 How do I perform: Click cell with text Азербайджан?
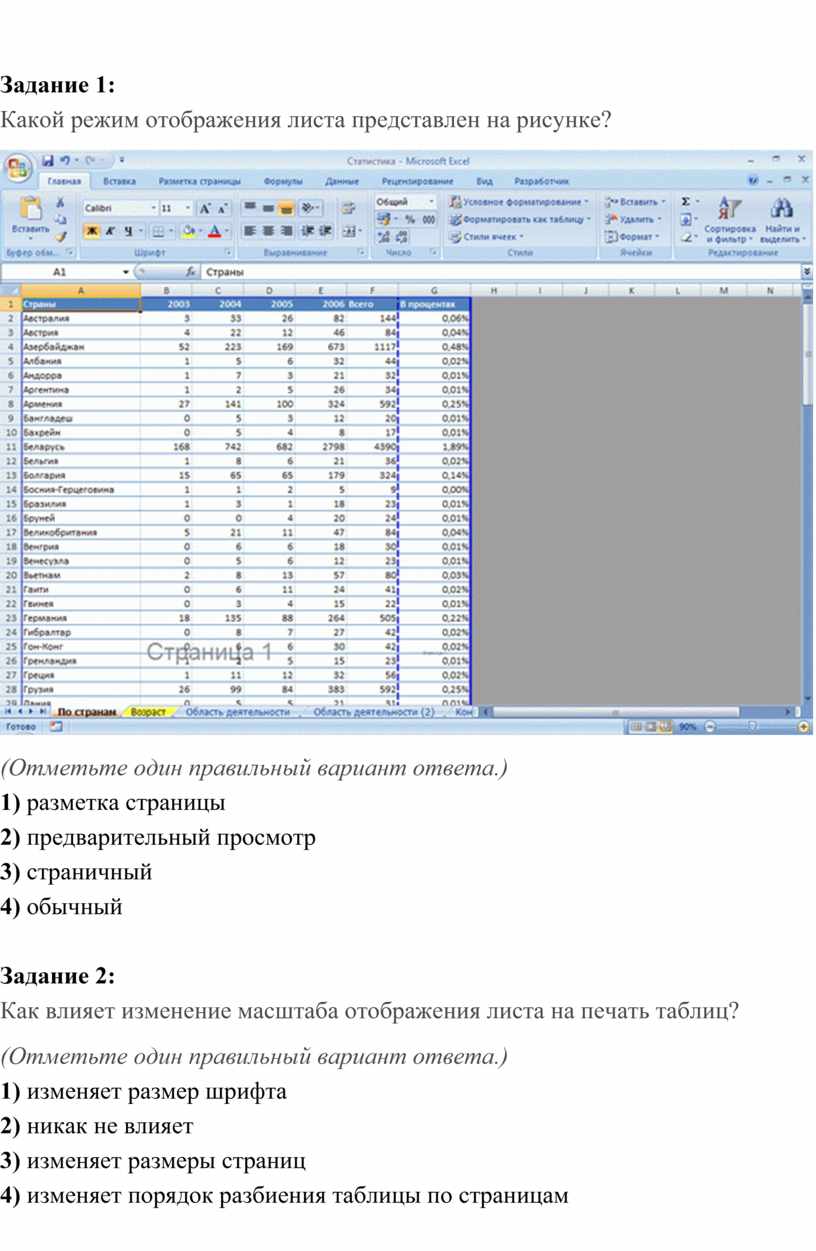coord(80,346)
